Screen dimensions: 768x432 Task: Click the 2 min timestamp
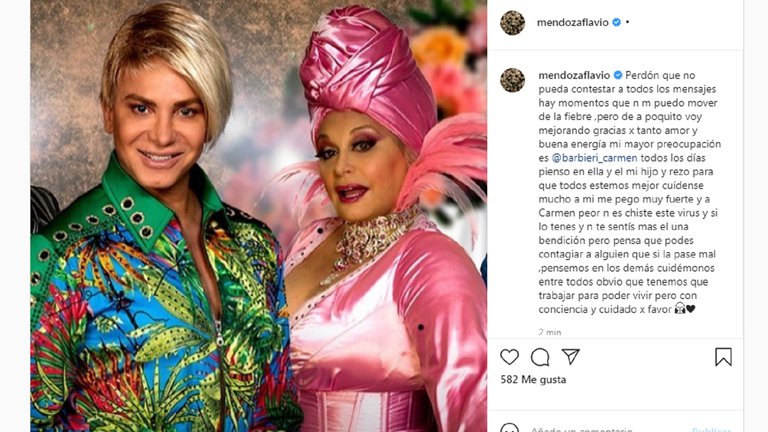(550, 332)
